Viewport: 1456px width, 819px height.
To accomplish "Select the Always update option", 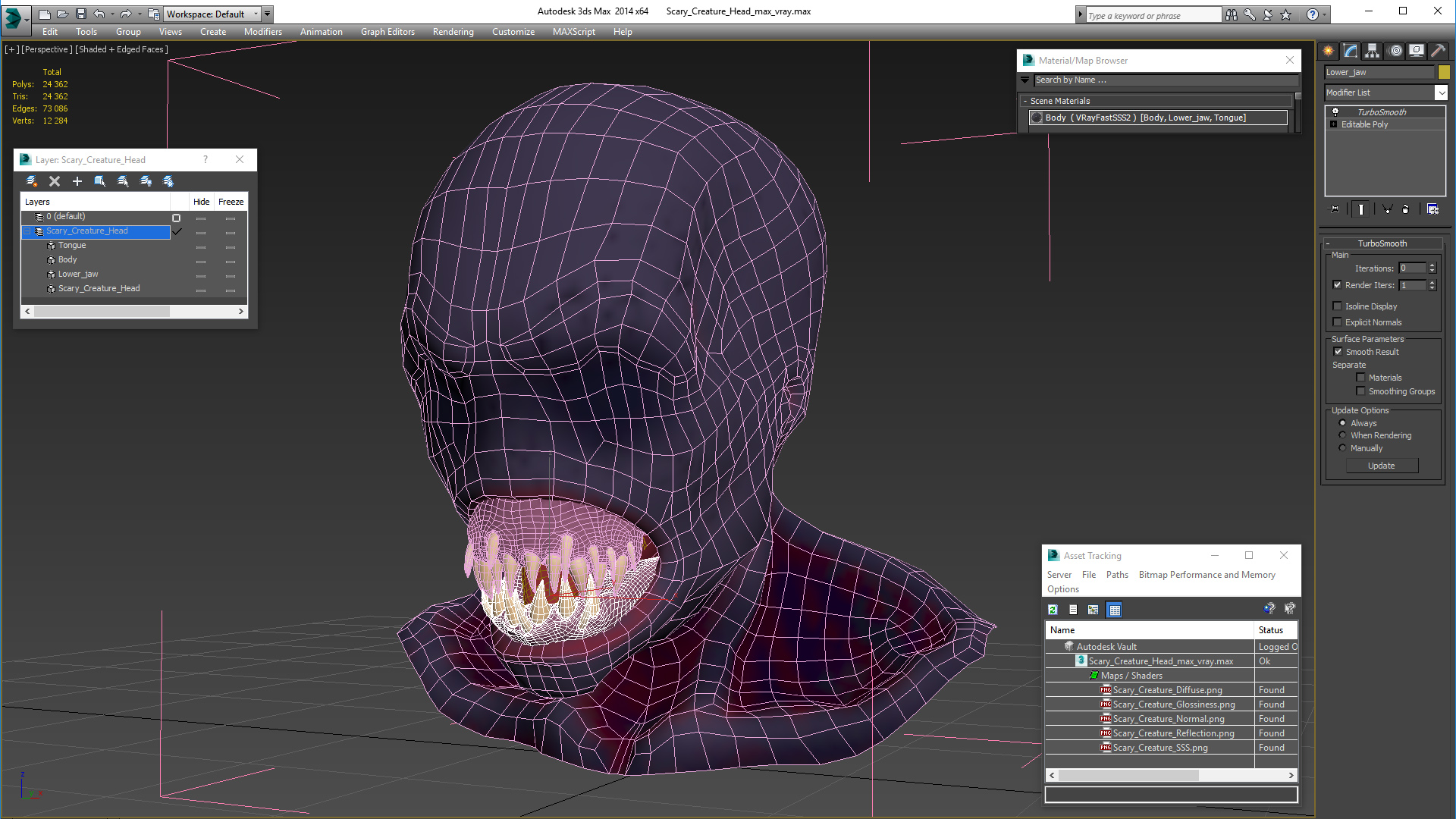I will (1342, 423).
